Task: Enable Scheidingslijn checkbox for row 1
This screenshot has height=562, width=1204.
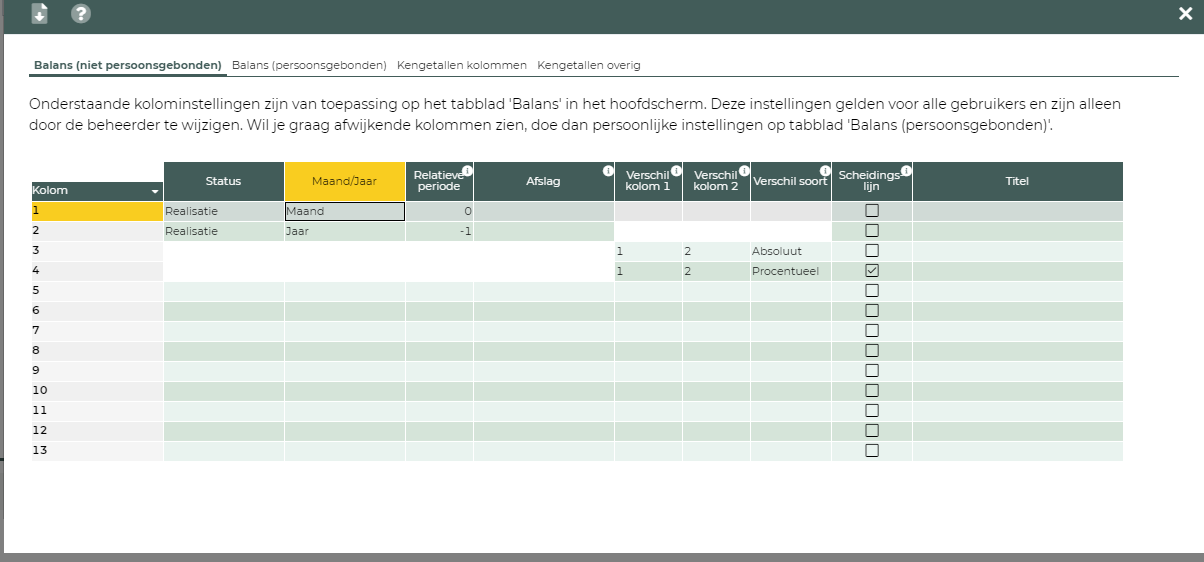Action: [872, 211]
